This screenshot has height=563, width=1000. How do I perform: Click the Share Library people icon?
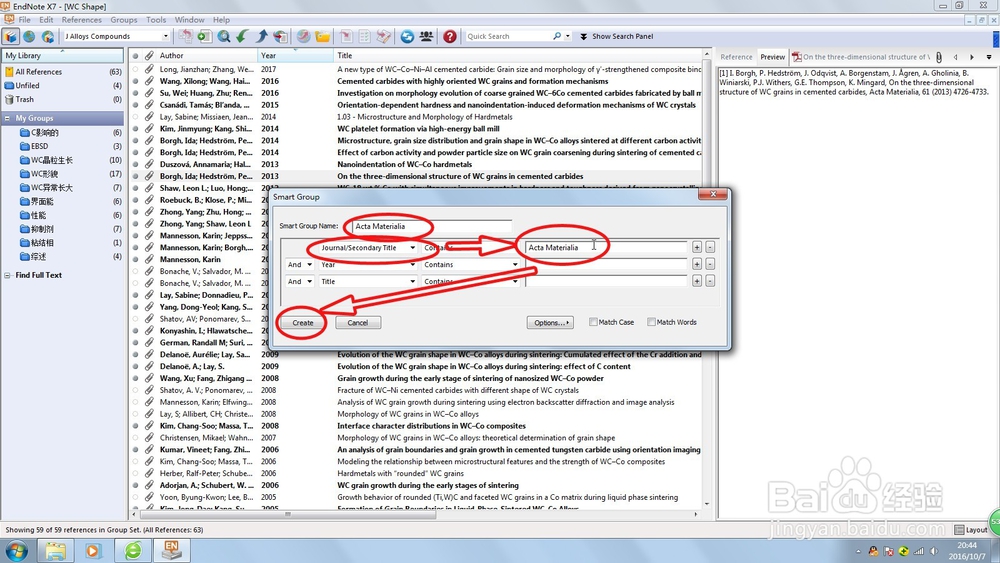[426, 36]
